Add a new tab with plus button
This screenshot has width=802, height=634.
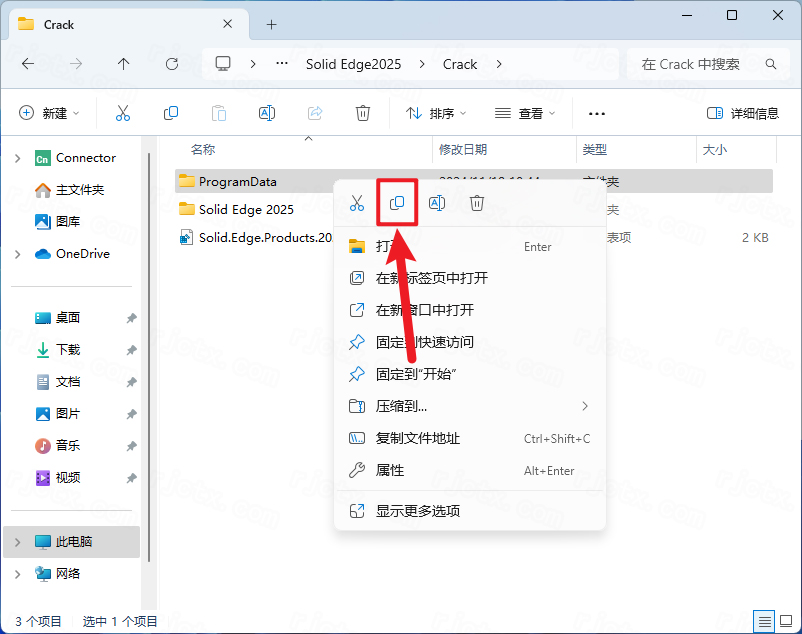[271, 24]
